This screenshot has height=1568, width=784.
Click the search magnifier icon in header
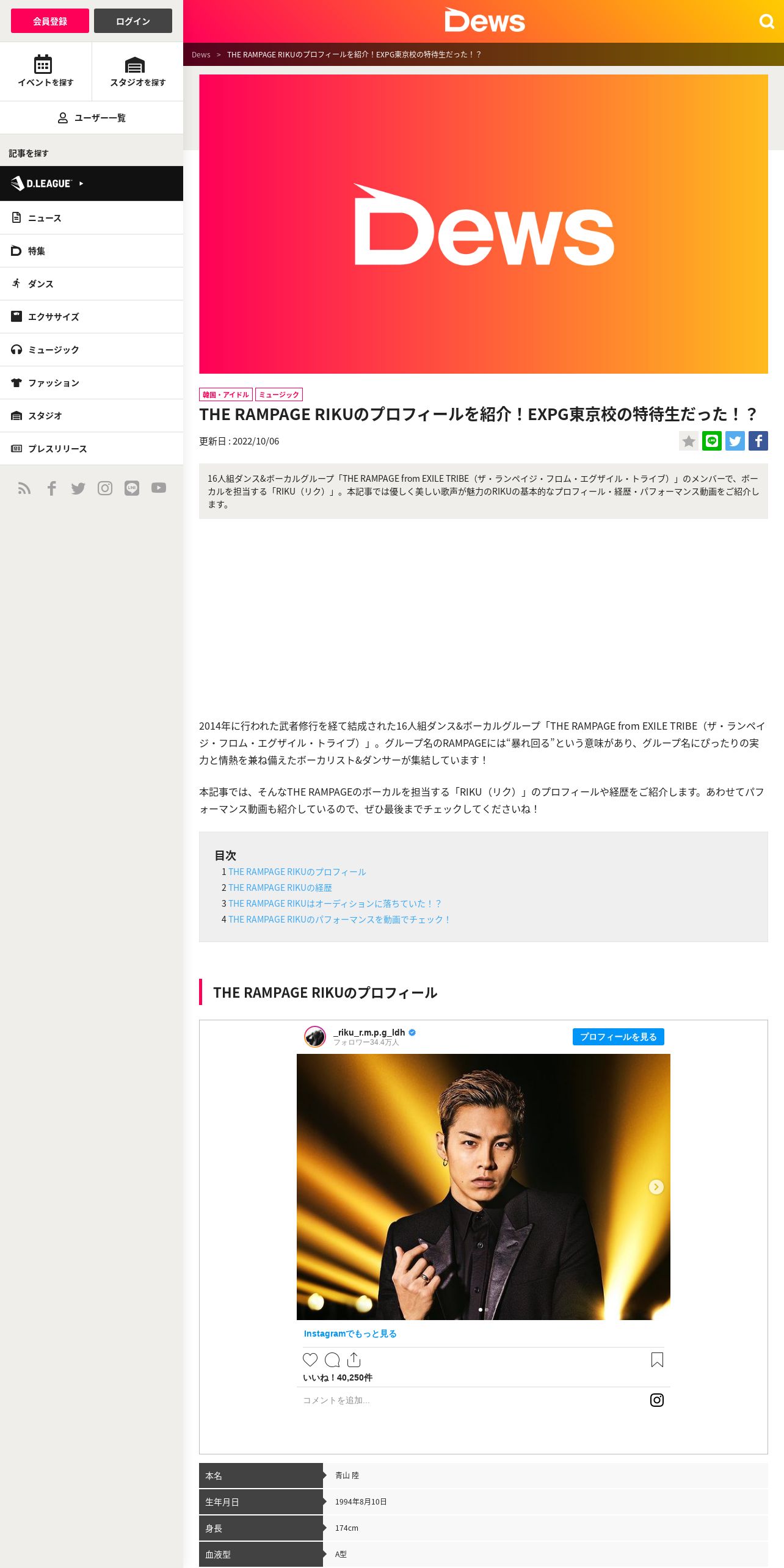click(x=766, y=22)
